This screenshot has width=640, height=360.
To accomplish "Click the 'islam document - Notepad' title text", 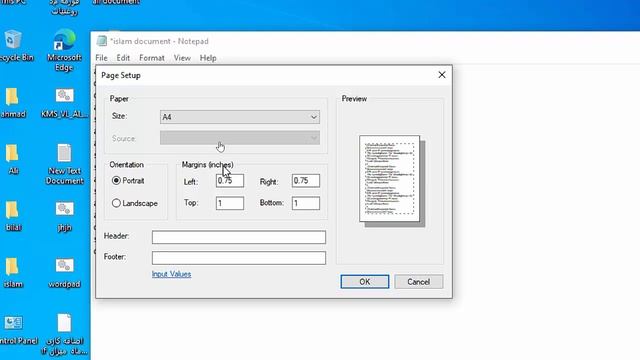I will tap(159, 41).
